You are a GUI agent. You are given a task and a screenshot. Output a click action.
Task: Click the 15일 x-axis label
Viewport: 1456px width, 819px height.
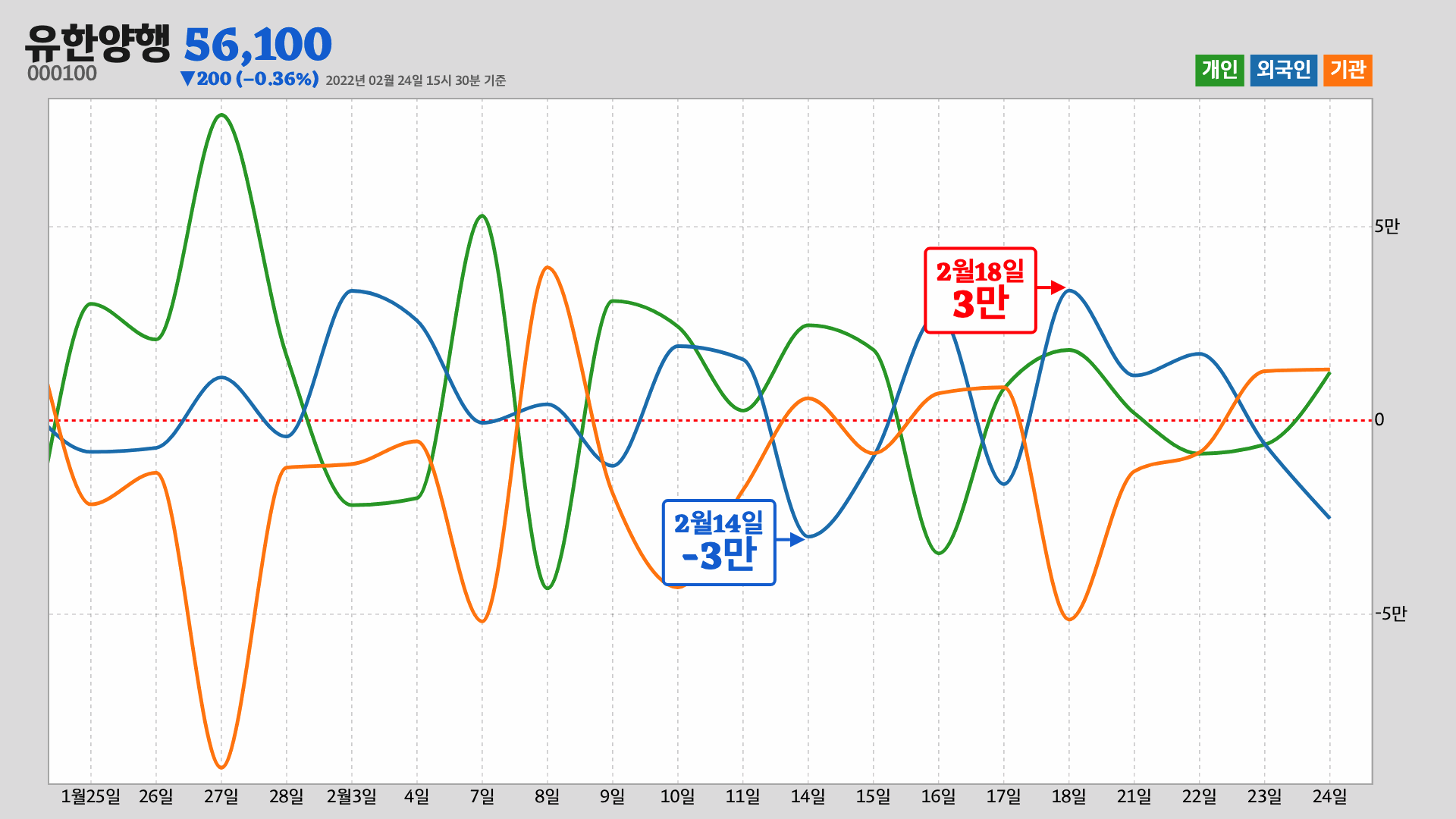874,796
